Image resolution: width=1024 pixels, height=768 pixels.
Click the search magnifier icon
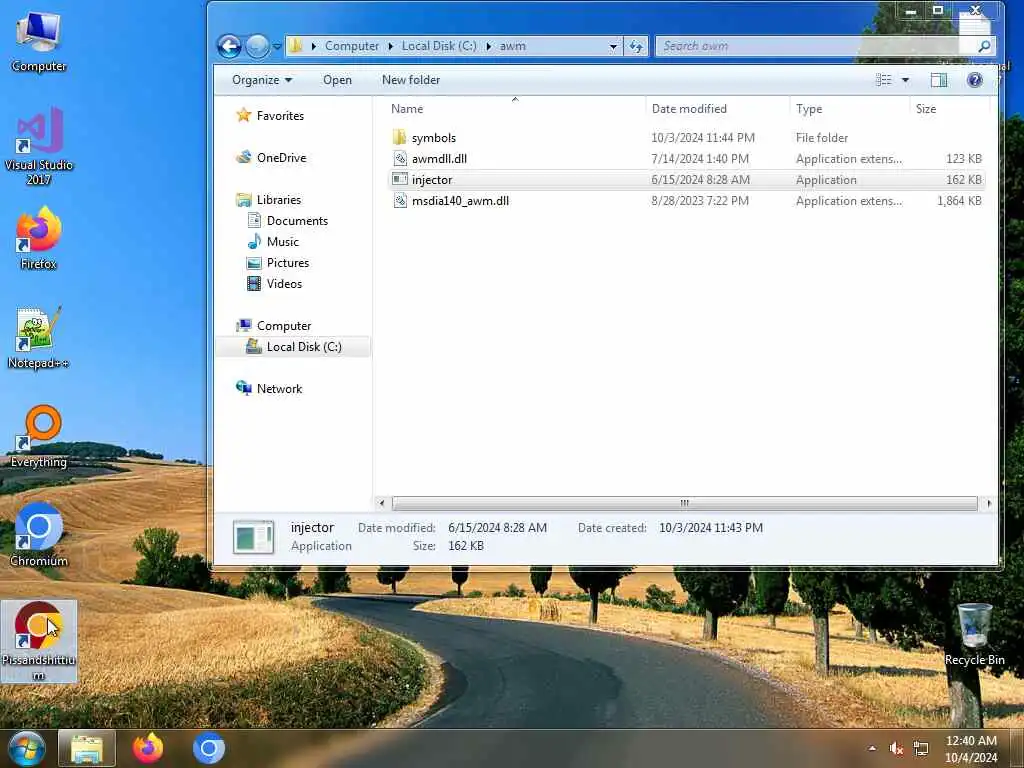[x=984, y=46]
